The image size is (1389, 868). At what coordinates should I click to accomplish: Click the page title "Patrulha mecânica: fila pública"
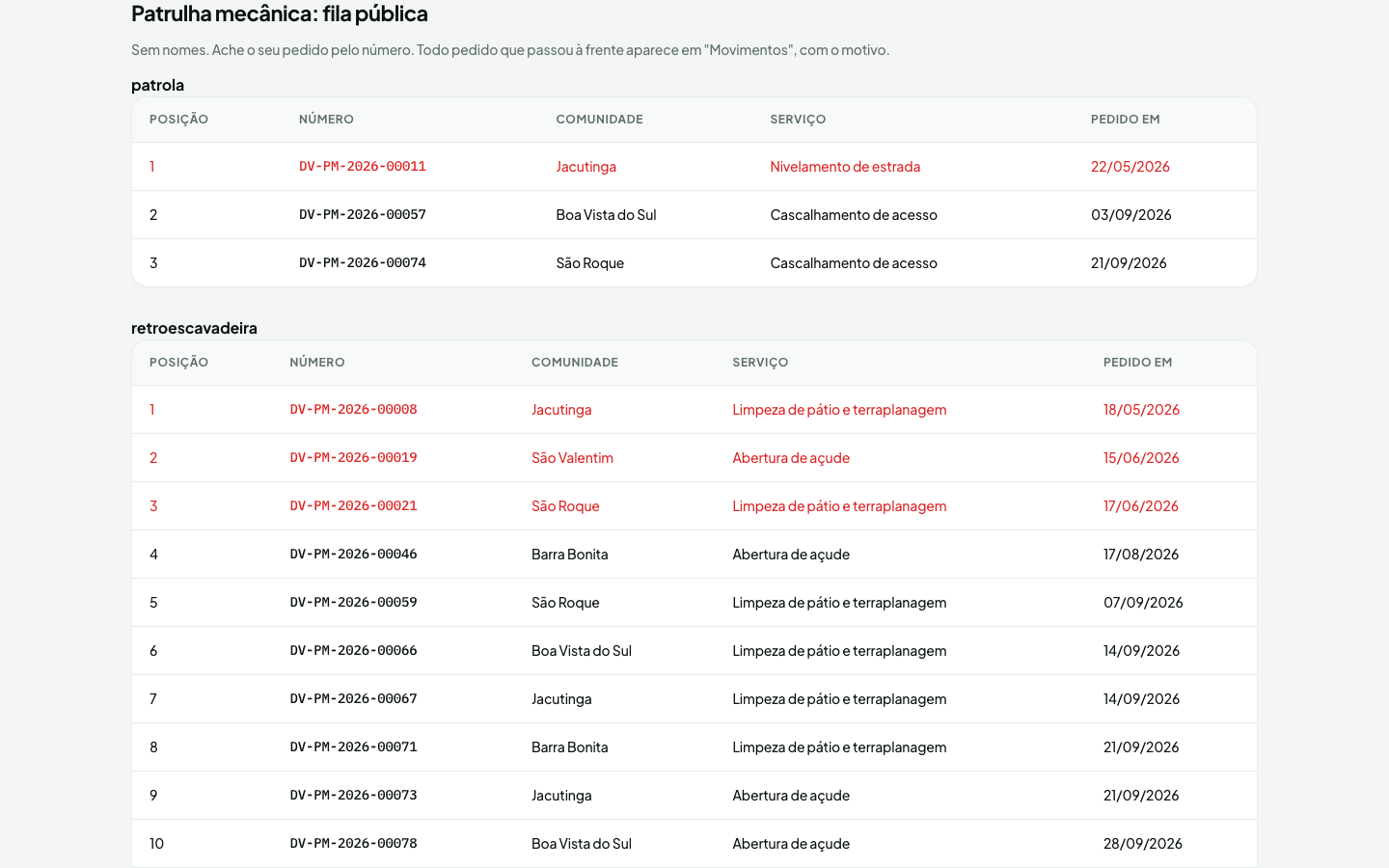(x=280, y=14)
